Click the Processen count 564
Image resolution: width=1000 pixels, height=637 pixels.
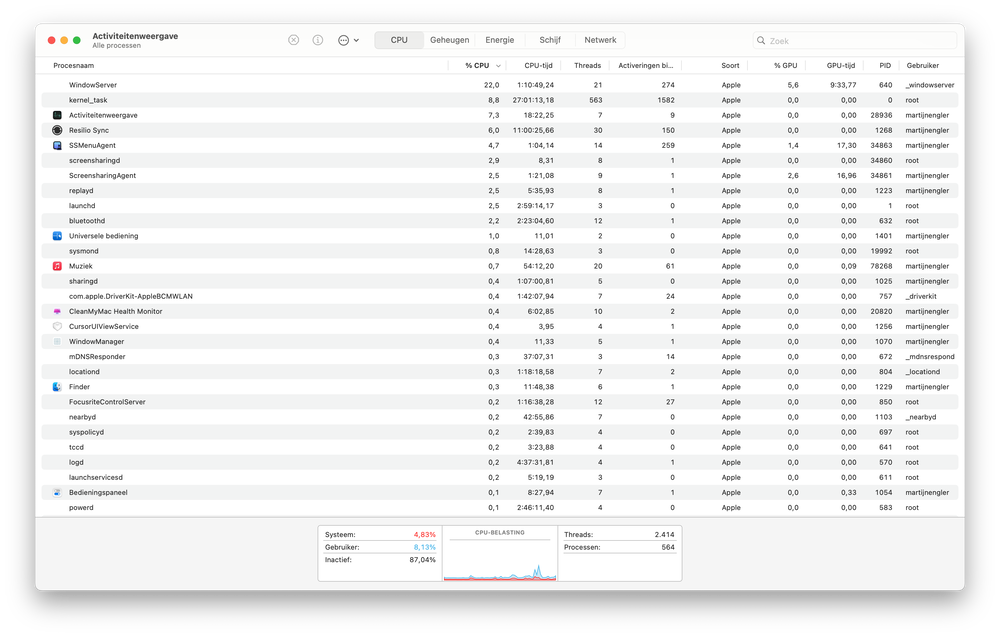pos(668,547)
